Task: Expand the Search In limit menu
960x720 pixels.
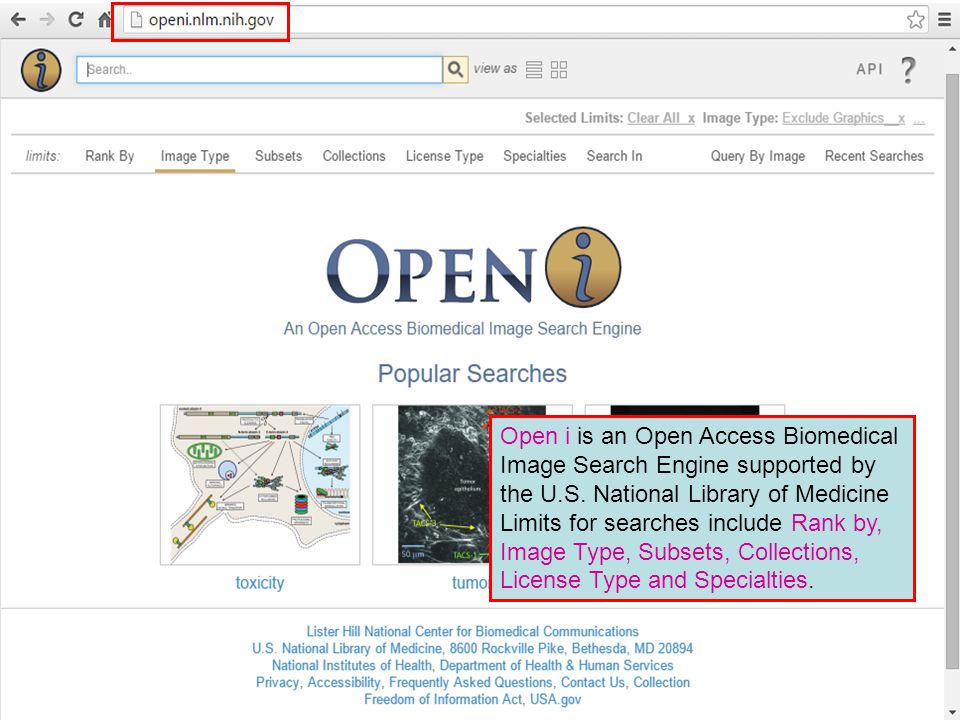Action: point(614,156)
